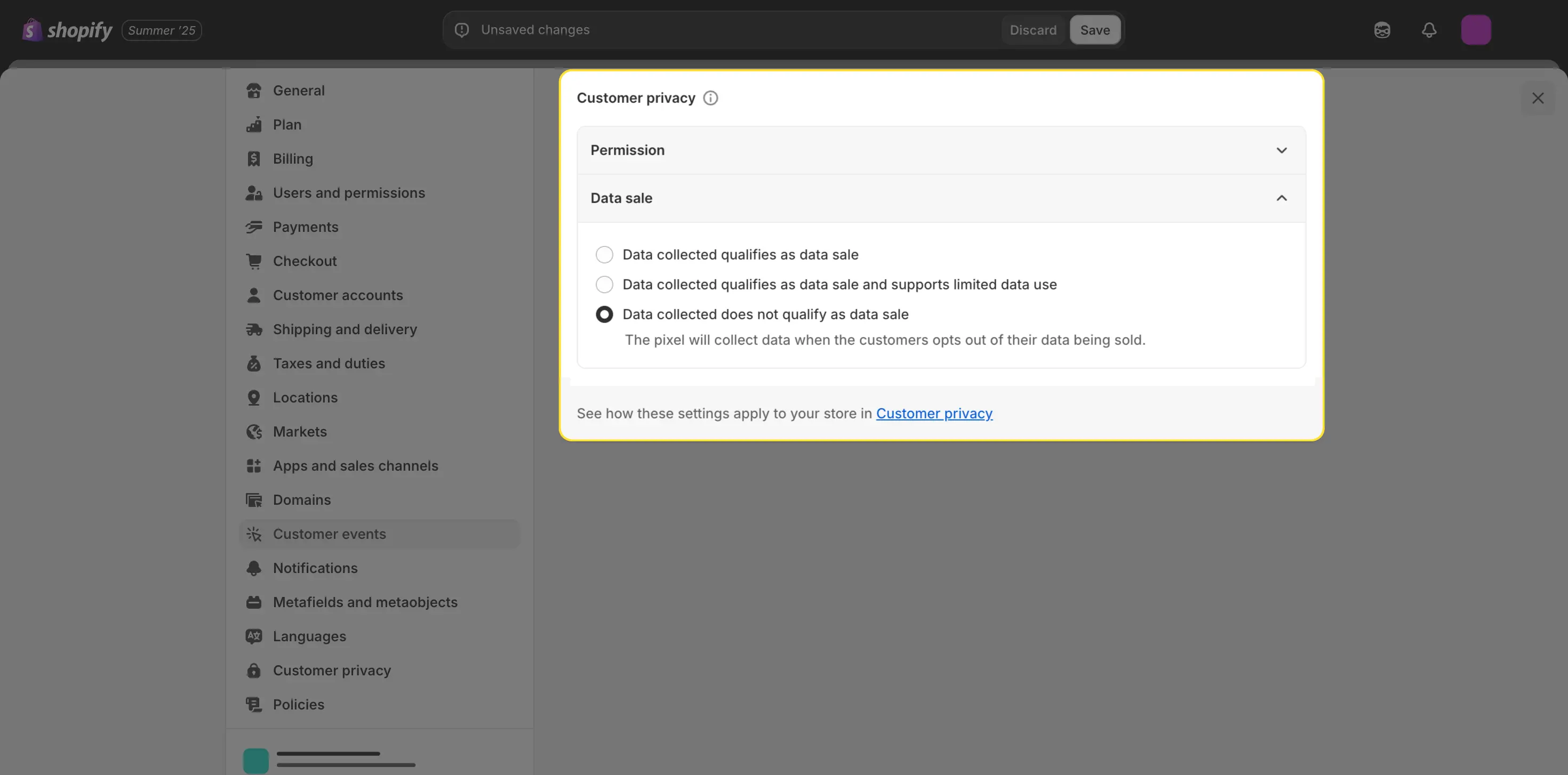This screenshot has width=1568, height=775.
Task: Open Policies settings
Action: point(379,704)
